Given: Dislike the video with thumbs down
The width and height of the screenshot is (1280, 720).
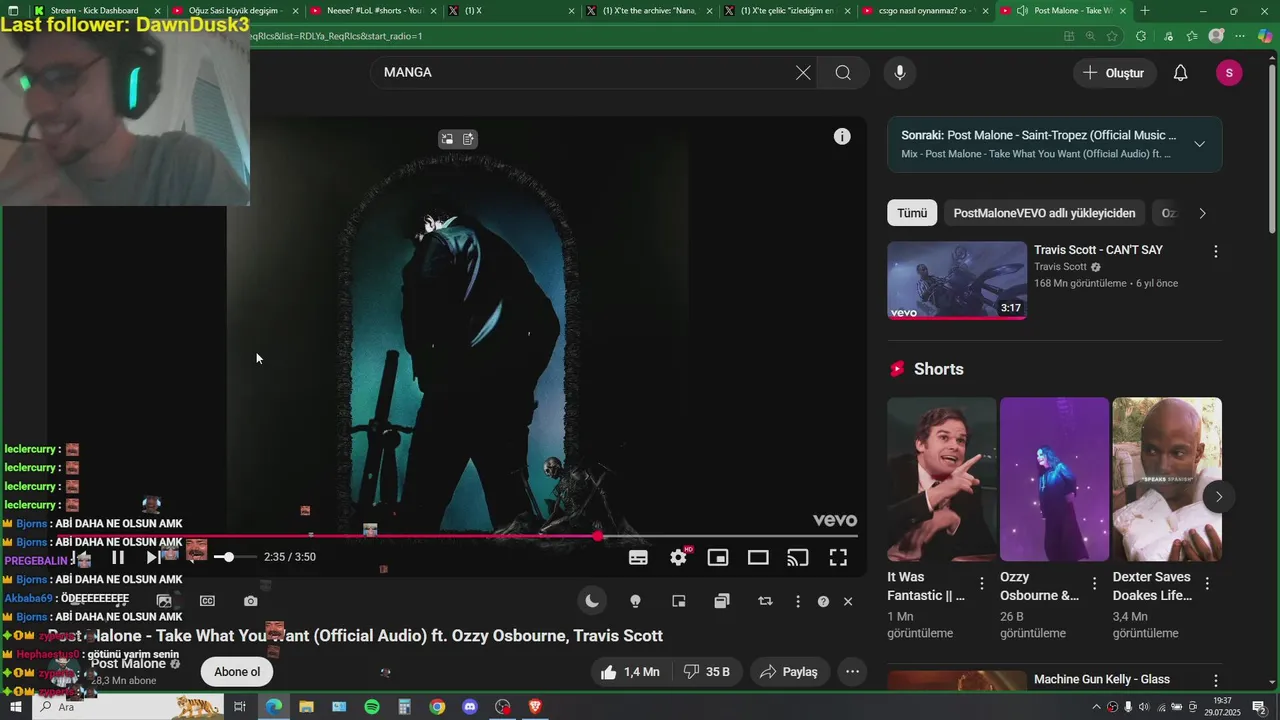Looking at the screenshot, I should pos(706,672).
